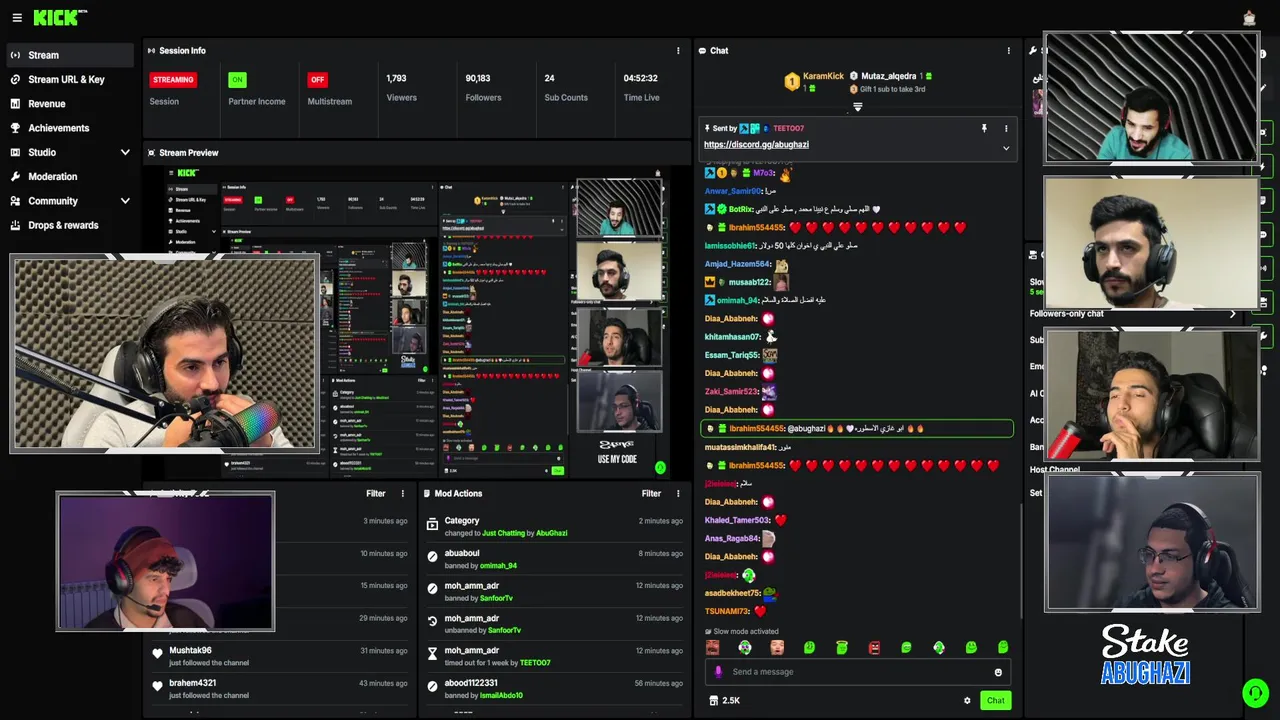Image resolution: width=1280 pixels, height=720 pixels.
Task: Click abuaboul banned entry
Action: click(554, 559)
